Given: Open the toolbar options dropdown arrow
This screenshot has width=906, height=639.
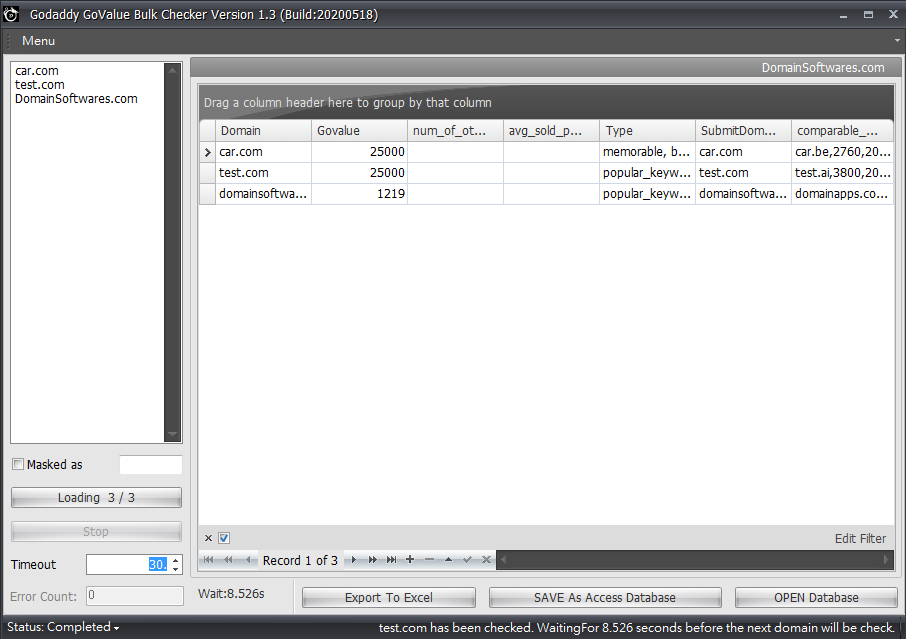Looking at the screenshot, I should tap(897, 41).
